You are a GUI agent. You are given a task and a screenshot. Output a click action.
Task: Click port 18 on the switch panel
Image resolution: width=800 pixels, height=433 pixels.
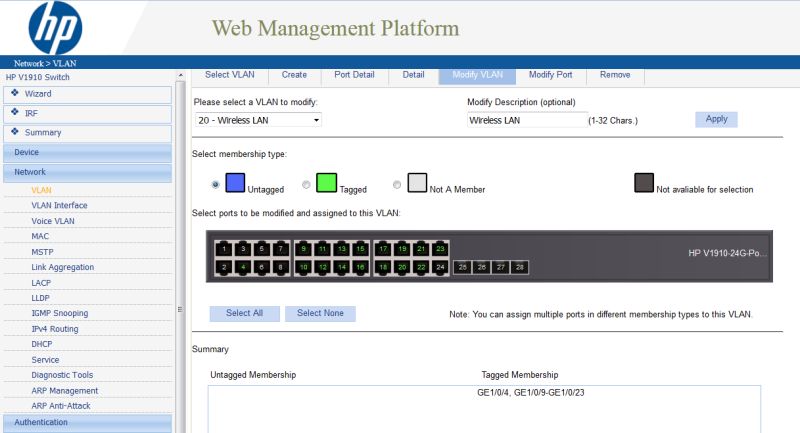383,267
